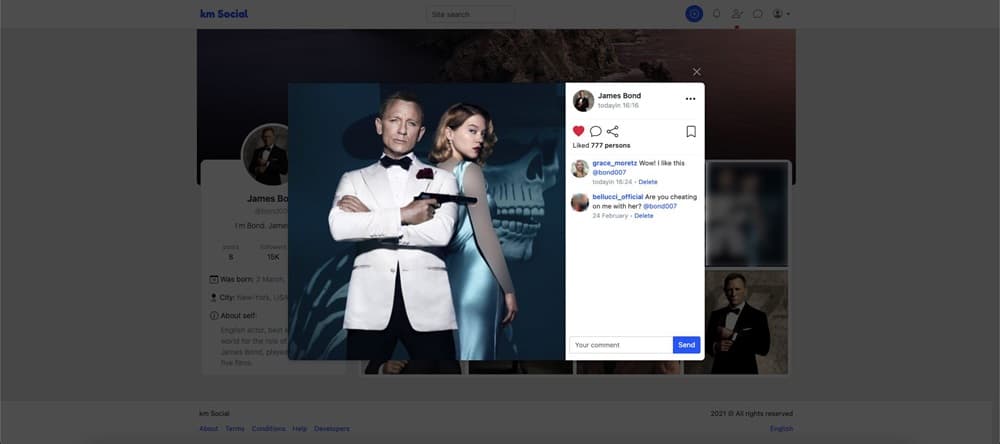Bookmark the post with save icon

(x=691, y=131)
